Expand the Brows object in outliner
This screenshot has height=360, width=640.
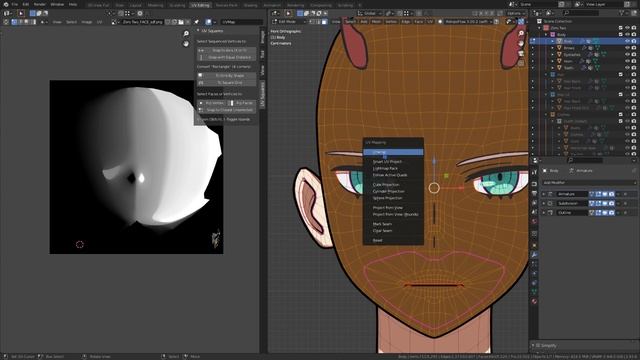click(x=553, y=48)
